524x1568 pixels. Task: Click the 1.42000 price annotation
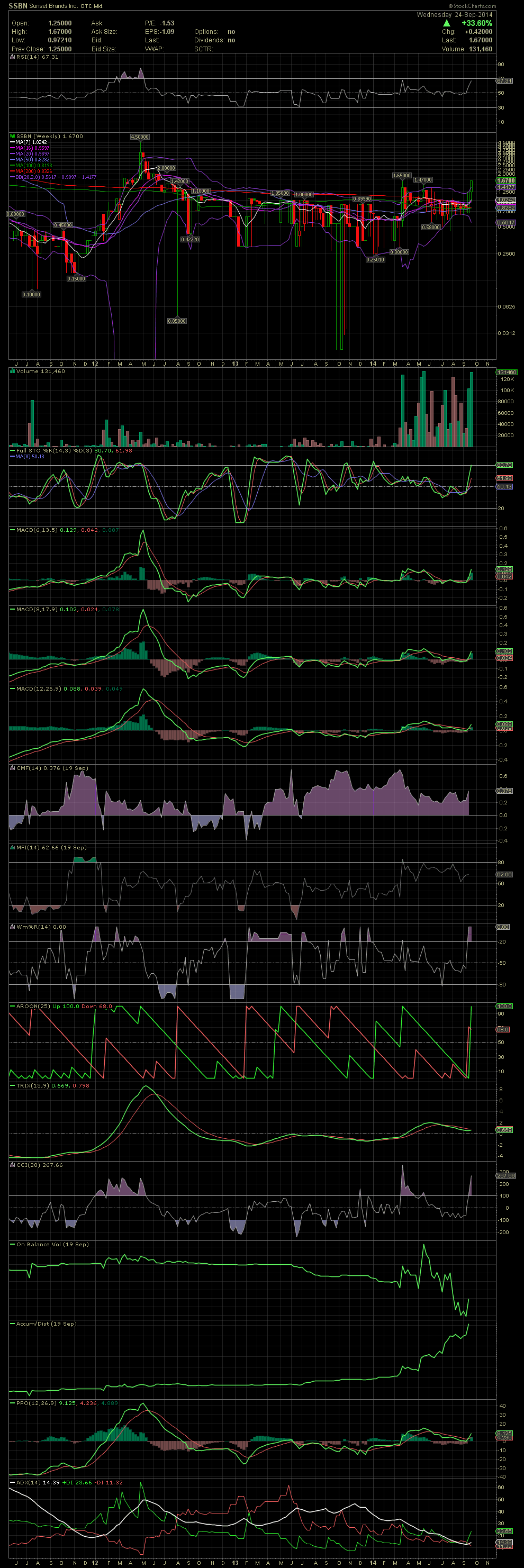pos(179,182)
